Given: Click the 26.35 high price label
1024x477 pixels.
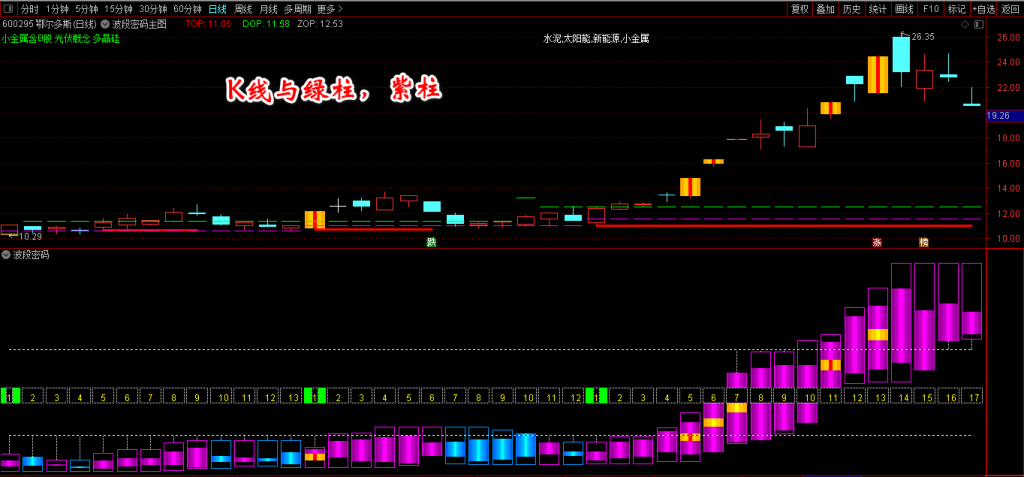Looking at the screenshot, I should click(923, 37).
